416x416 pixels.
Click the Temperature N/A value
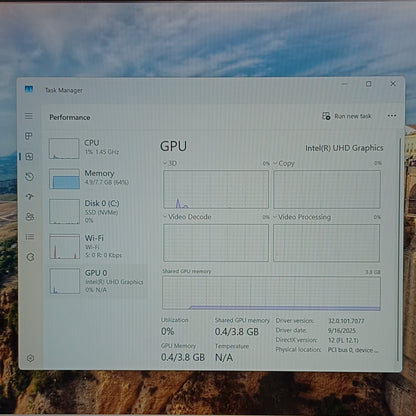tap(224, 357)
